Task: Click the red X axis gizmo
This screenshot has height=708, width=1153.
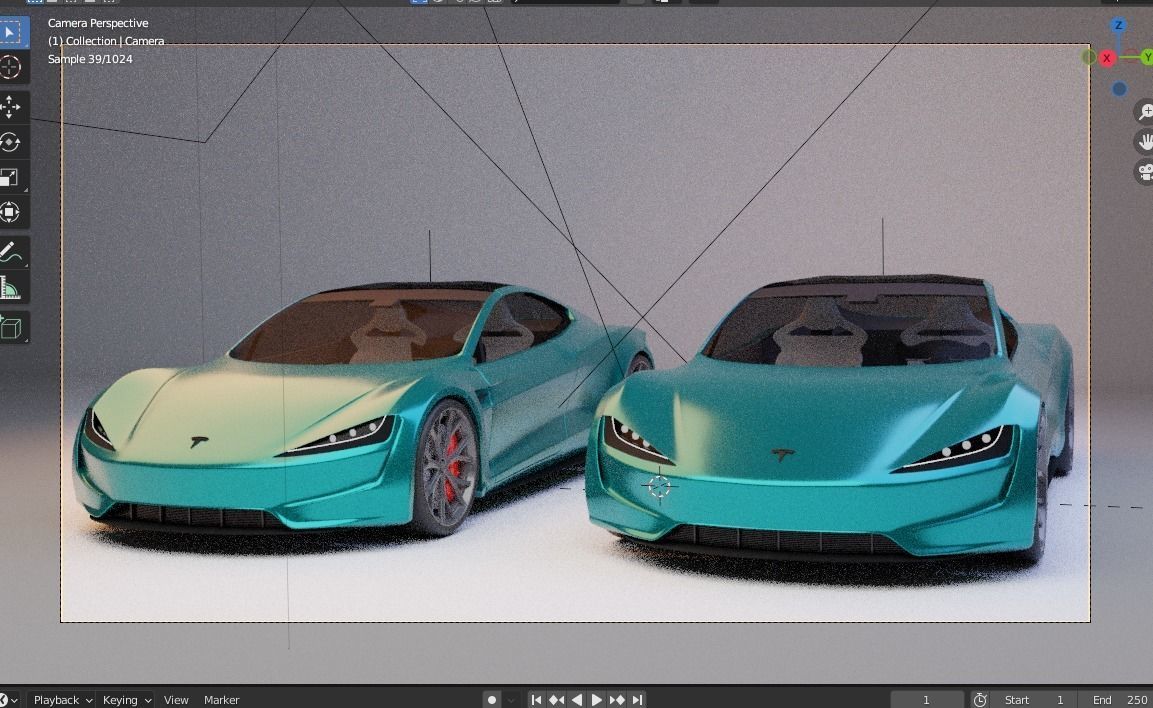Action: (1107, 58)
